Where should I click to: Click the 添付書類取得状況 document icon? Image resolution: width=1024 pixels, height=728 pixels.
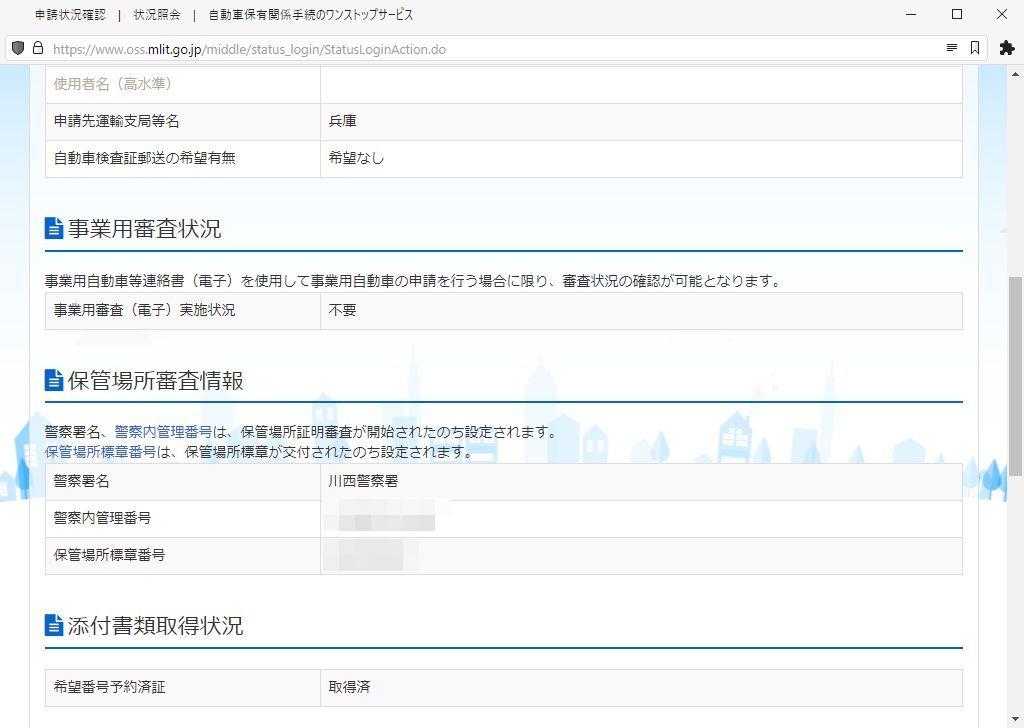pyautogui.click(x=54, y=625)
